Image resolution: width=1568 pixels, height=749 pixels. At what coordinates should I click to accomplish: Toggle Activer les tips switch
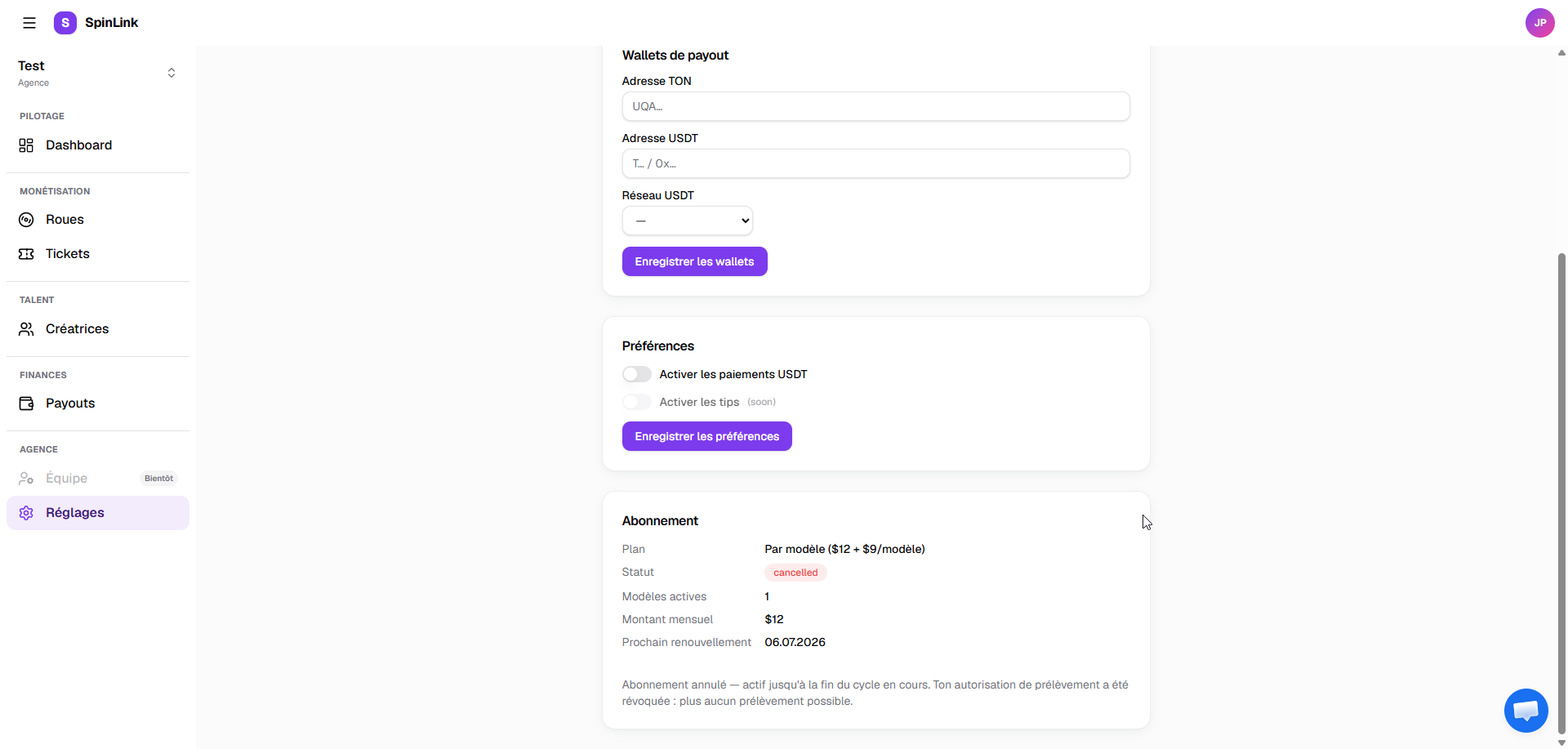637,402
